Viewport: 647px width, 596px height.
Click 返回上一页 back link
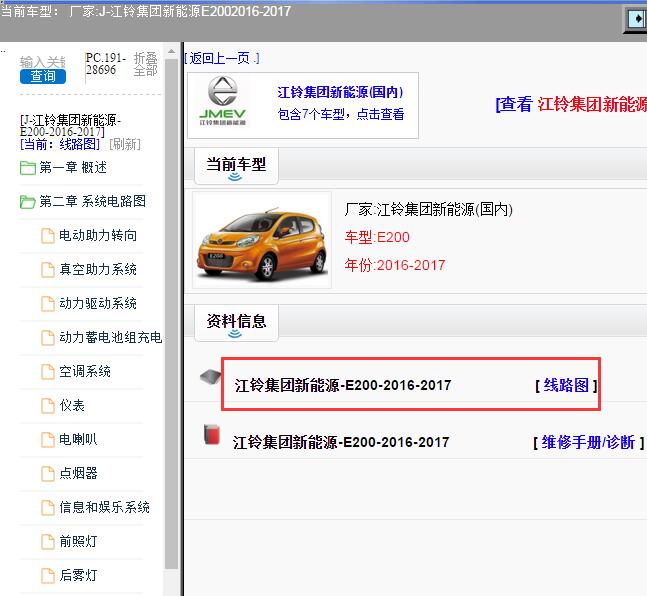click(222, 58)
